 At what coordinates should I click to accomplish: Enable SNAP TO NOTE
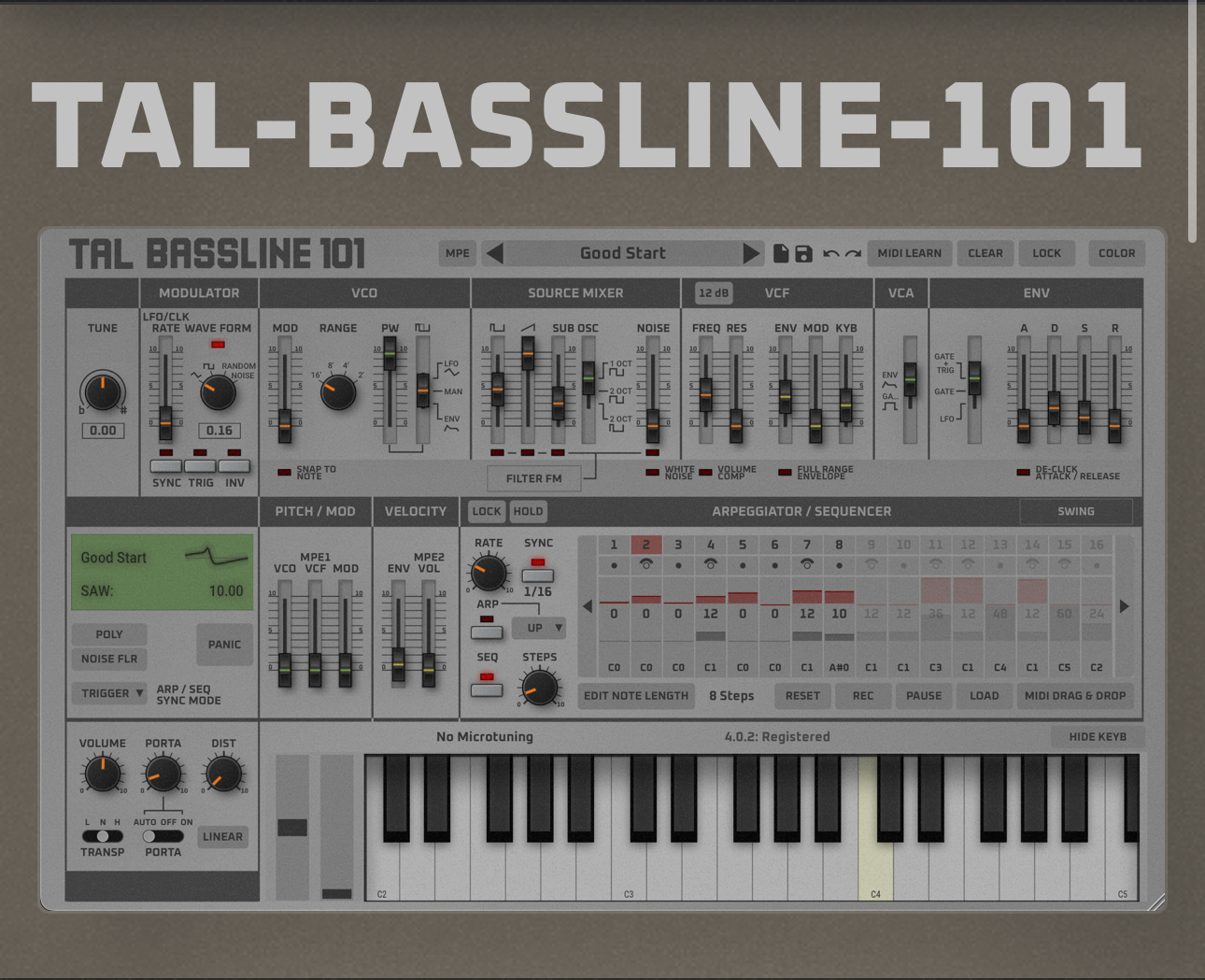pyautogui.click(x=284, y=473)
